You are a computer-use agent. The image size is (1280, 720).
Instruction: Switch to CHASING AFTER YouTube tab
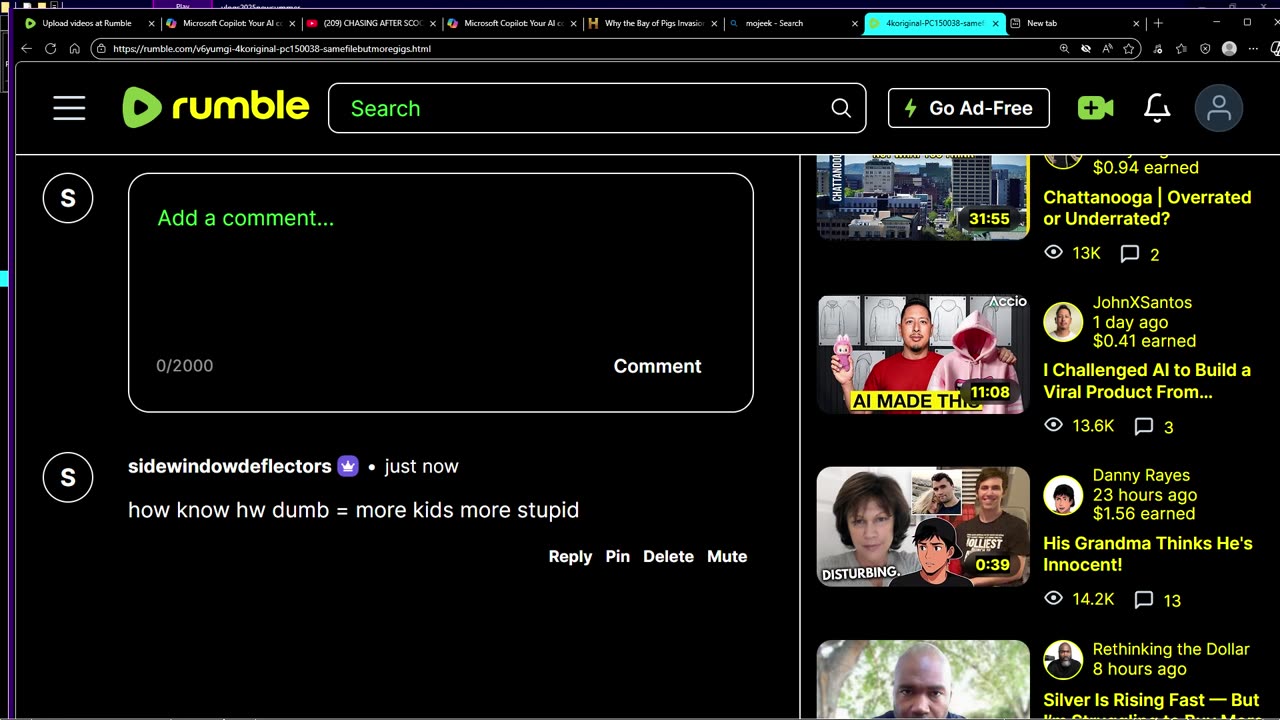[x=373, y=23]
